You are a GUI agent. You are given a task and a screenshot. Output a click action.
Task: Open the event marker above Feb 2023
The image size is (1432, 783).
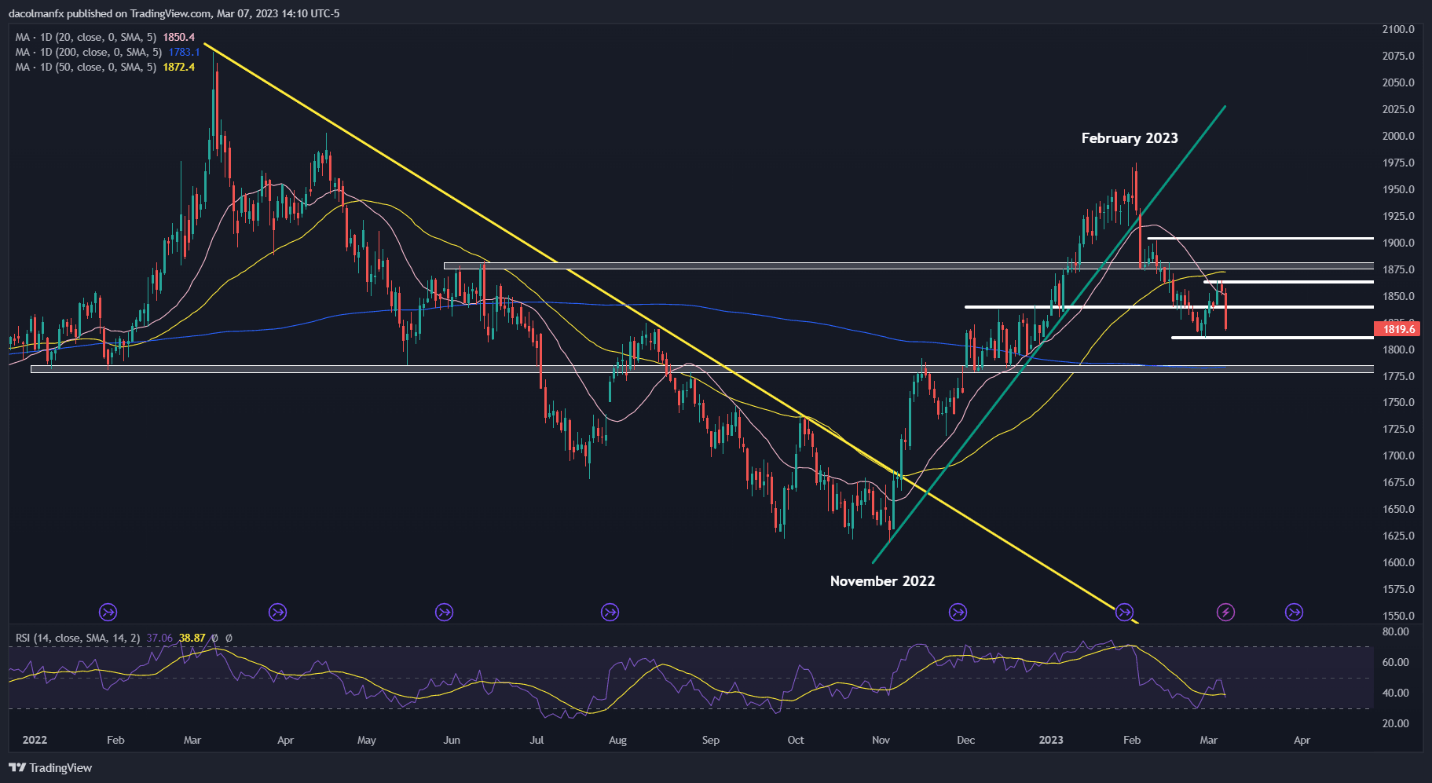click(x=1125, y=611)
